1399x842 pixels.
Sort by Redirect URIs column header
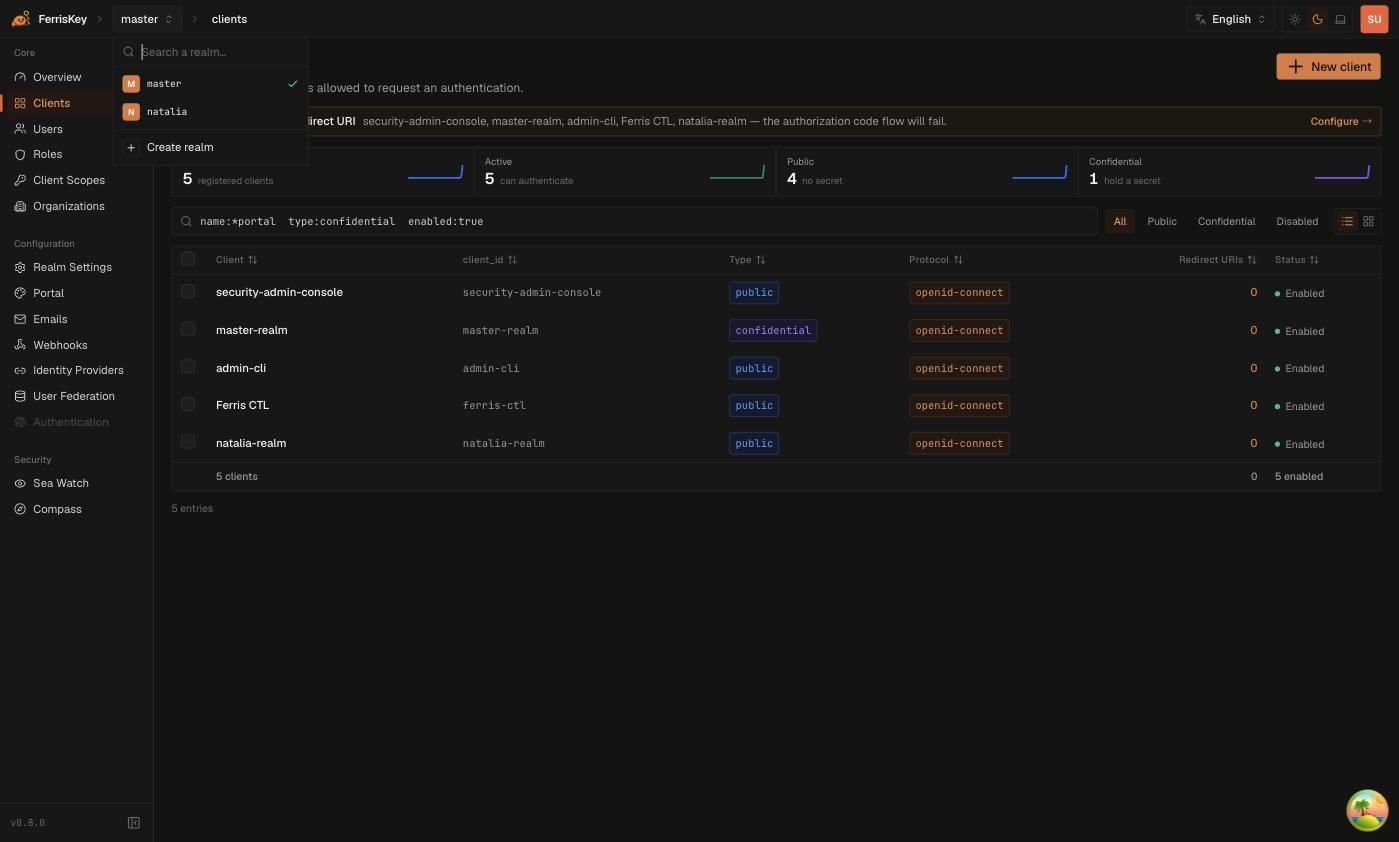click(1217, 260)
